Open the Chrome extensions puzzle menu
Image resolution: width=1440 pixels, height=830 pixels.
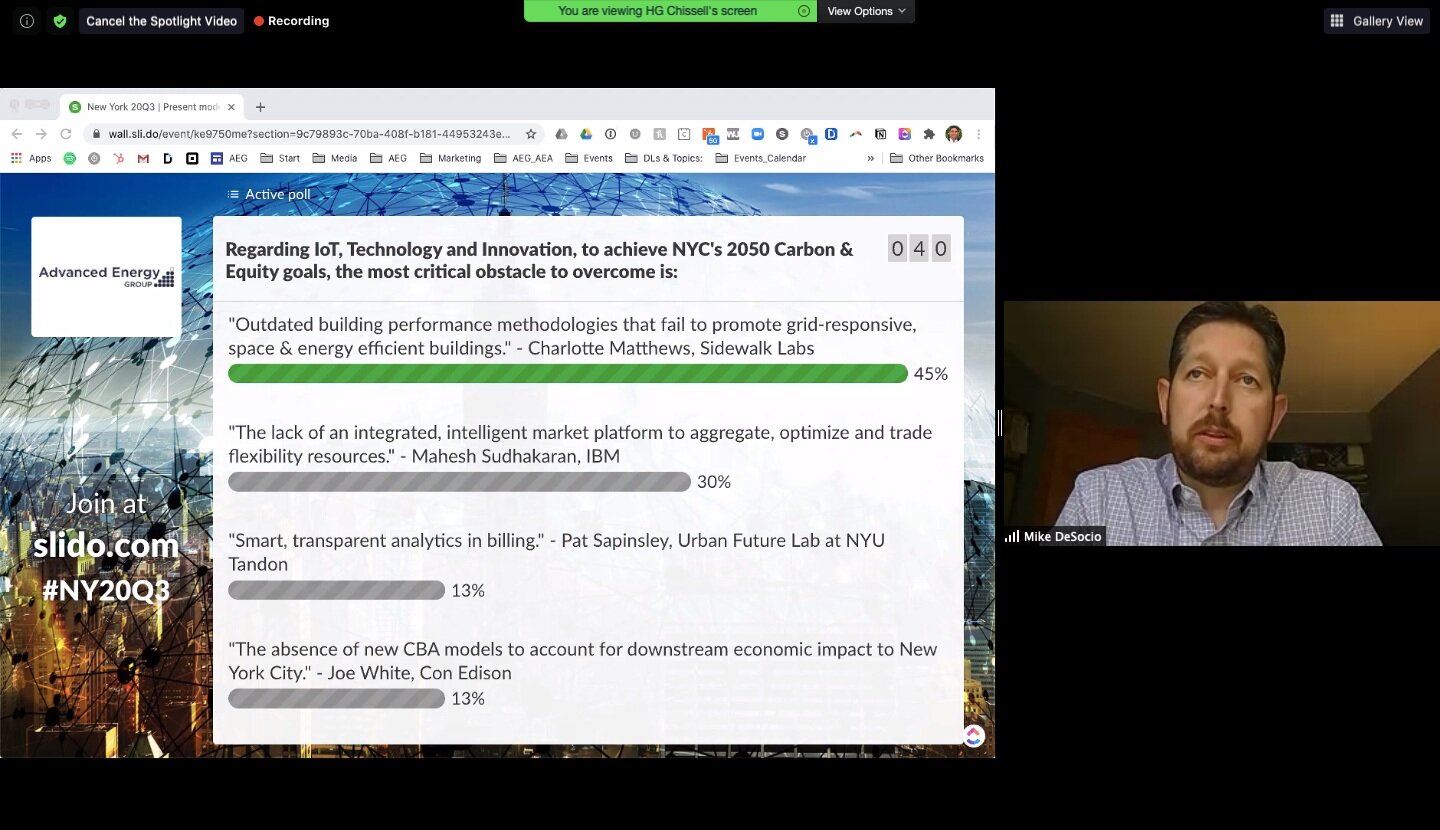(x=929, y=134)
